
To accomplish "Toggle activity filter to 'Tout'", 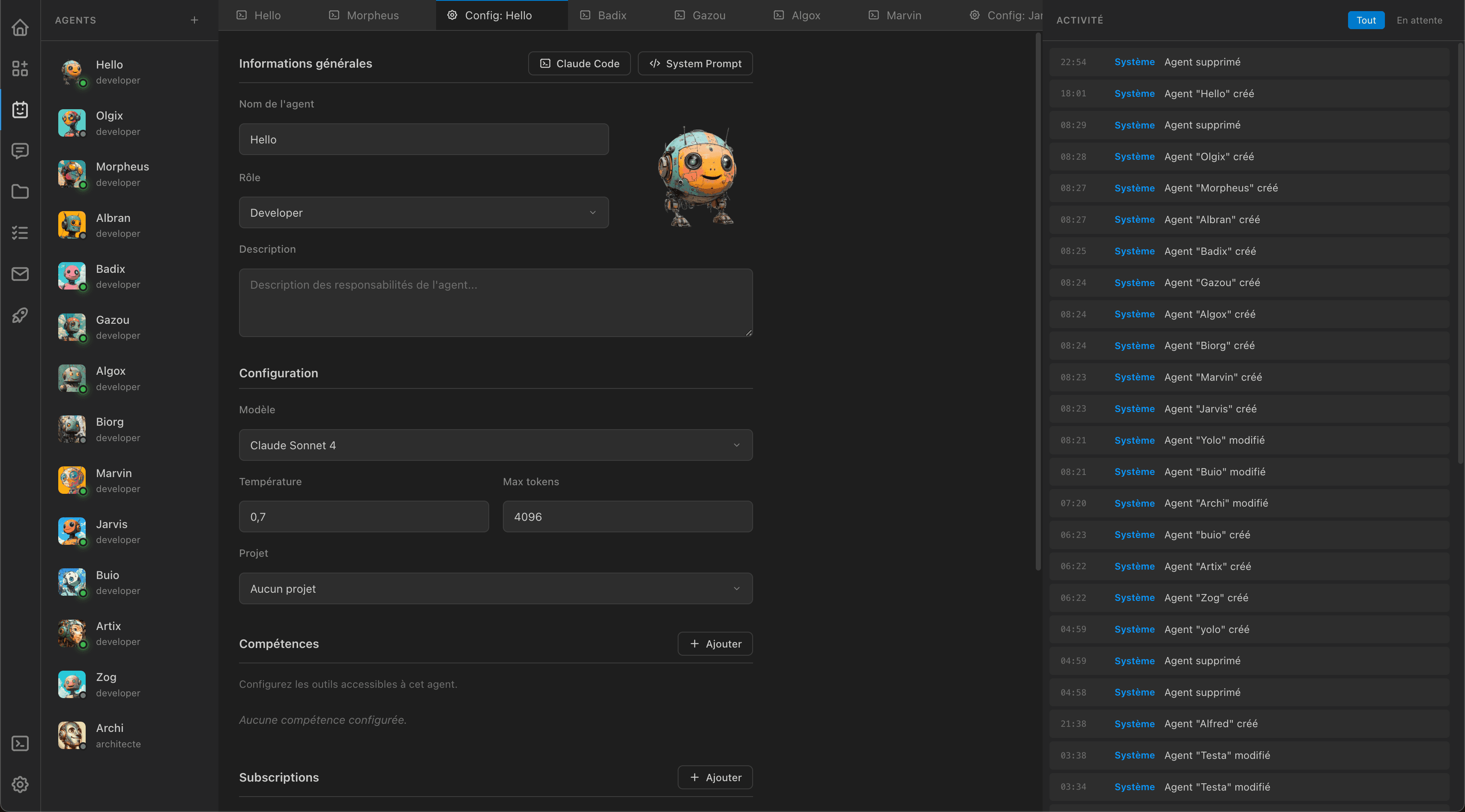I will click(1366, 20).
